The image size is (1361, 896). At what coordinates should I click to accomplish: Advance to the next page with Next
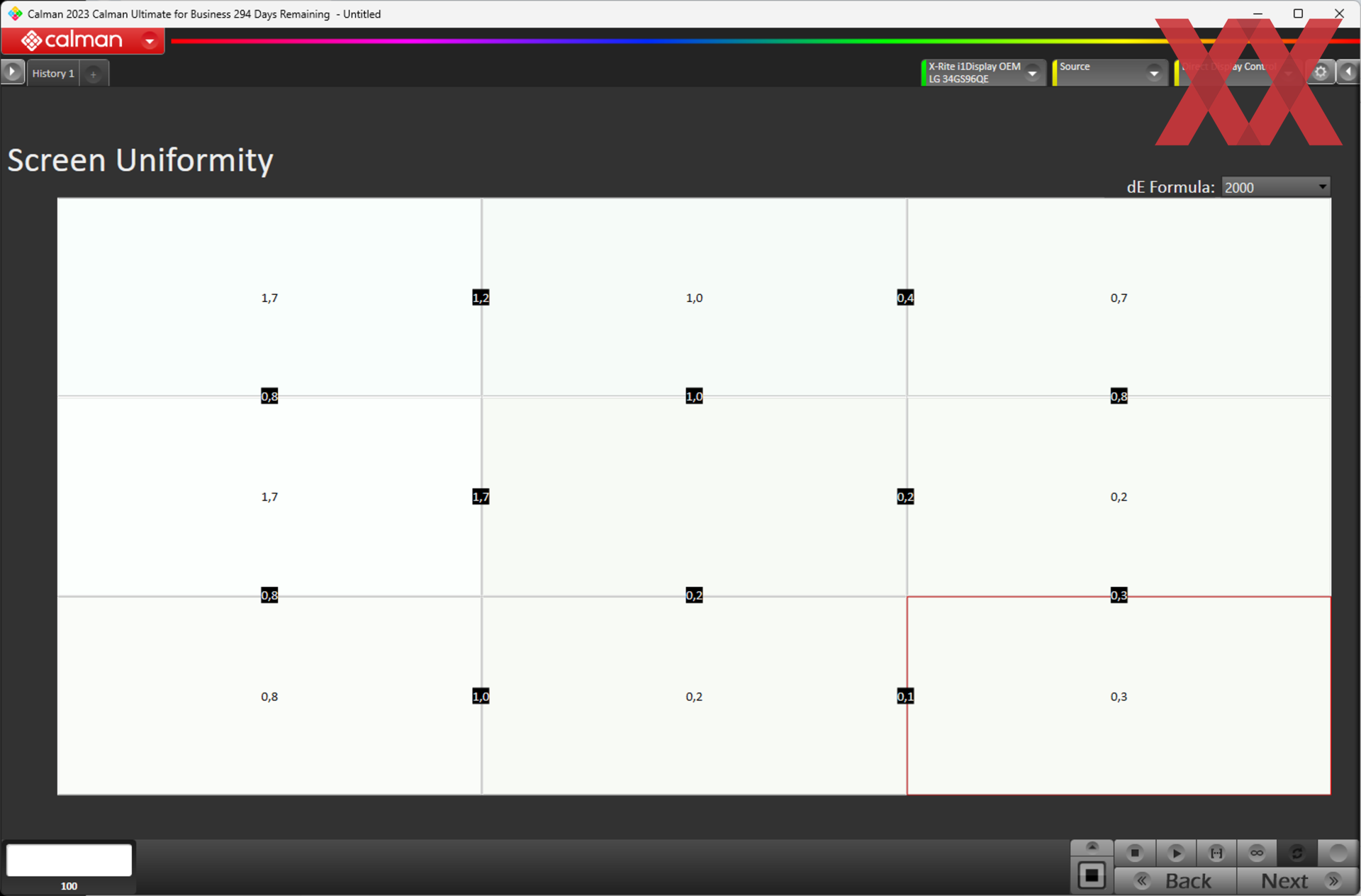click(x=1298, y=880)
